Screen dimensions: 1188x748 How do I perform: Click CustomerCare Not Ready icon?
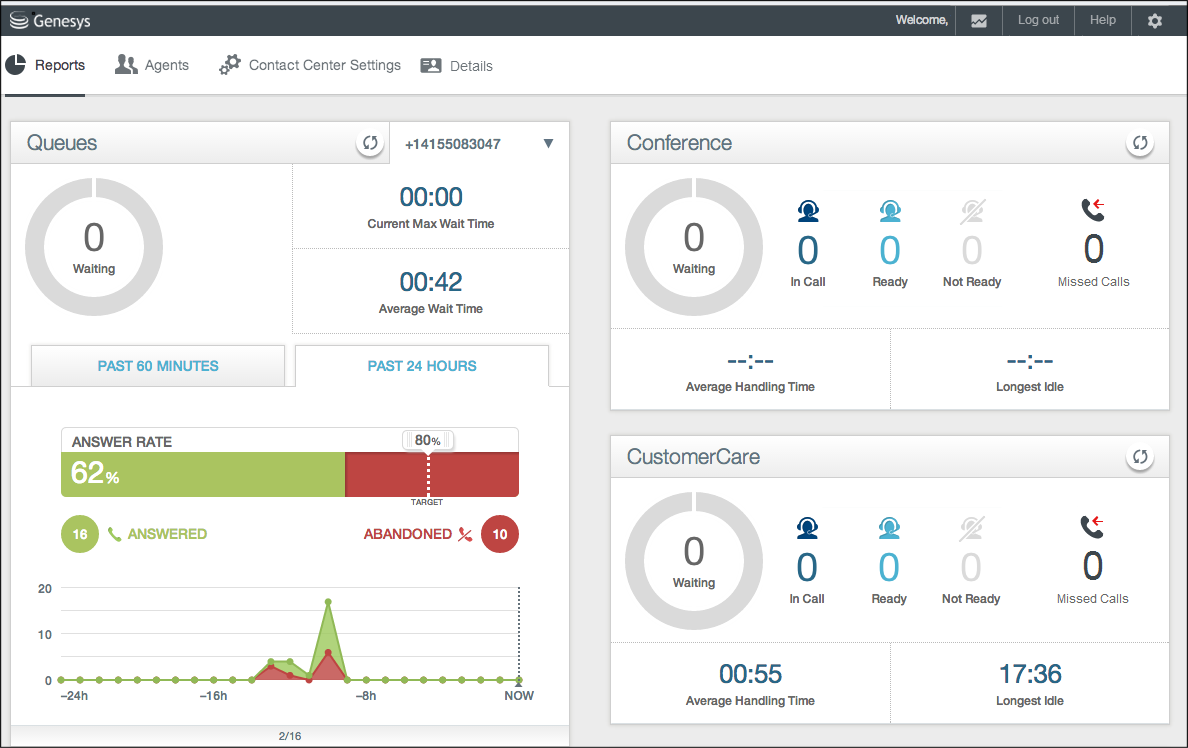click(971, 527)
